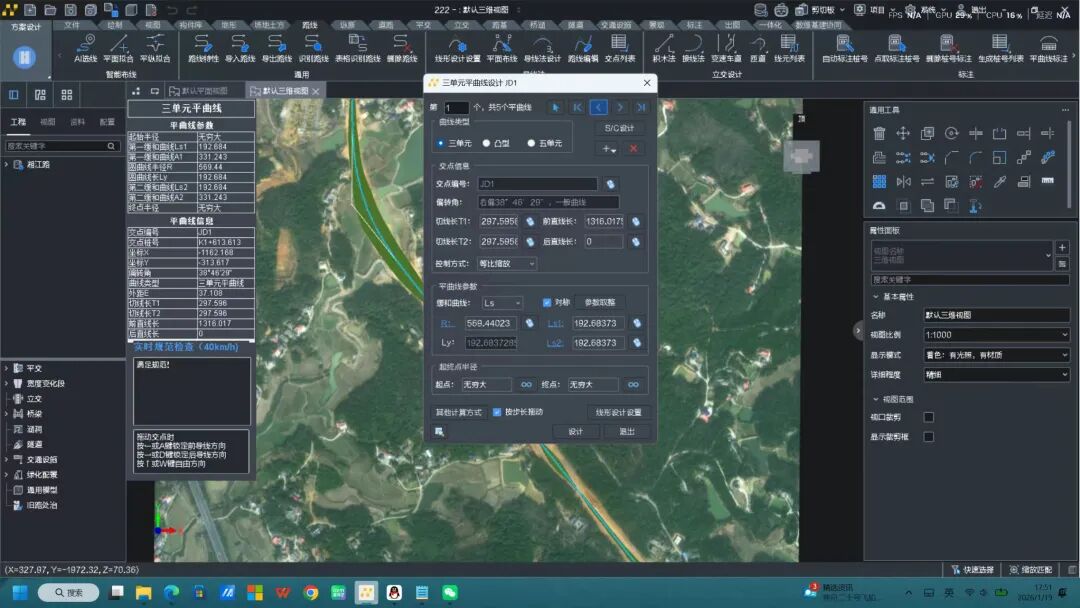Click the trash delete icon in 通用工具

(879, 134)
